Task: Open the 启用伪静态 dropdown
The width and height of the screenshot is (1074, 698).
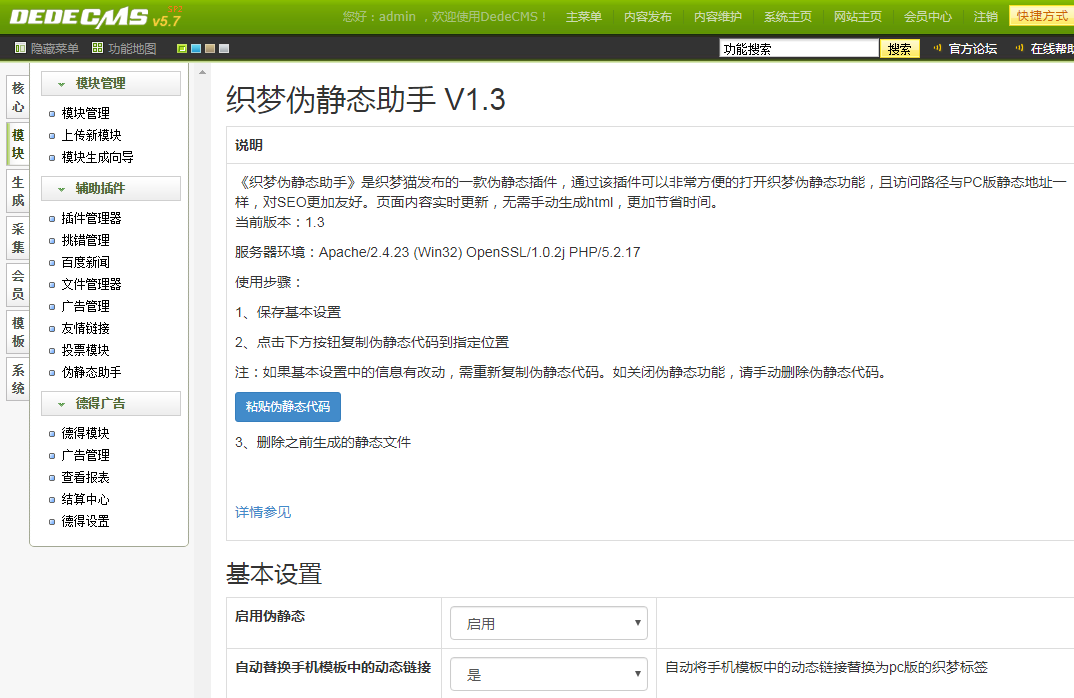Action: tap(549, 623)
